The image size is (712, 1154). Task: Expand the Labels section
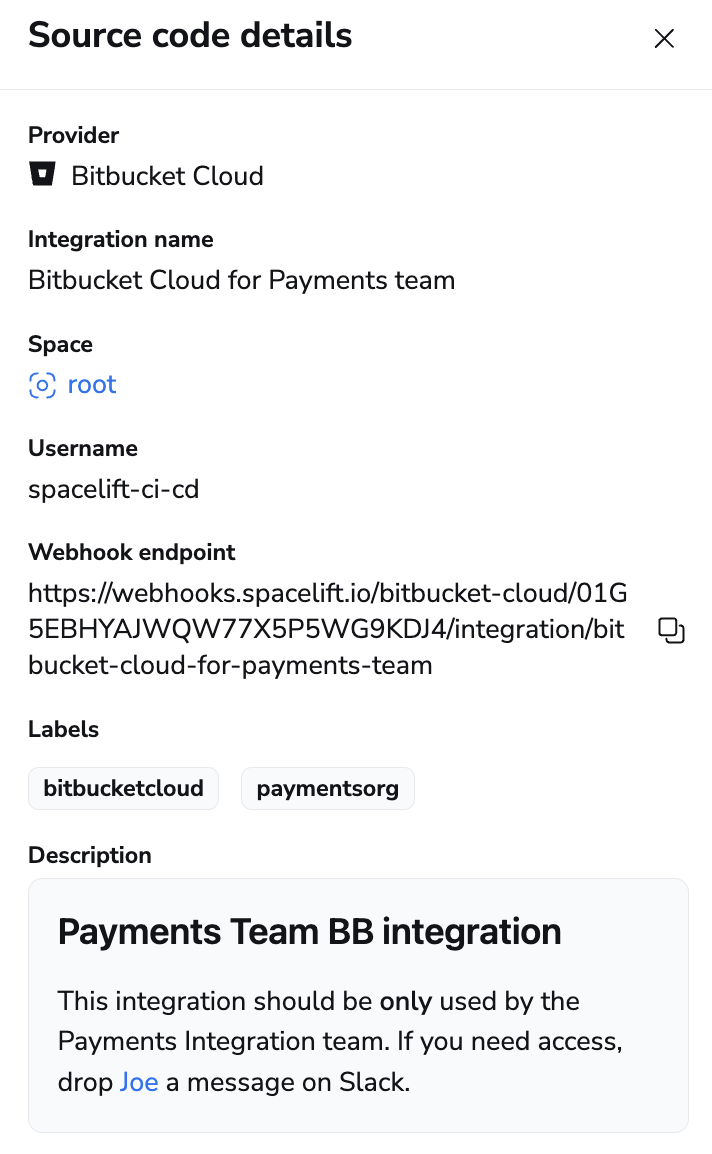(63, 729)
